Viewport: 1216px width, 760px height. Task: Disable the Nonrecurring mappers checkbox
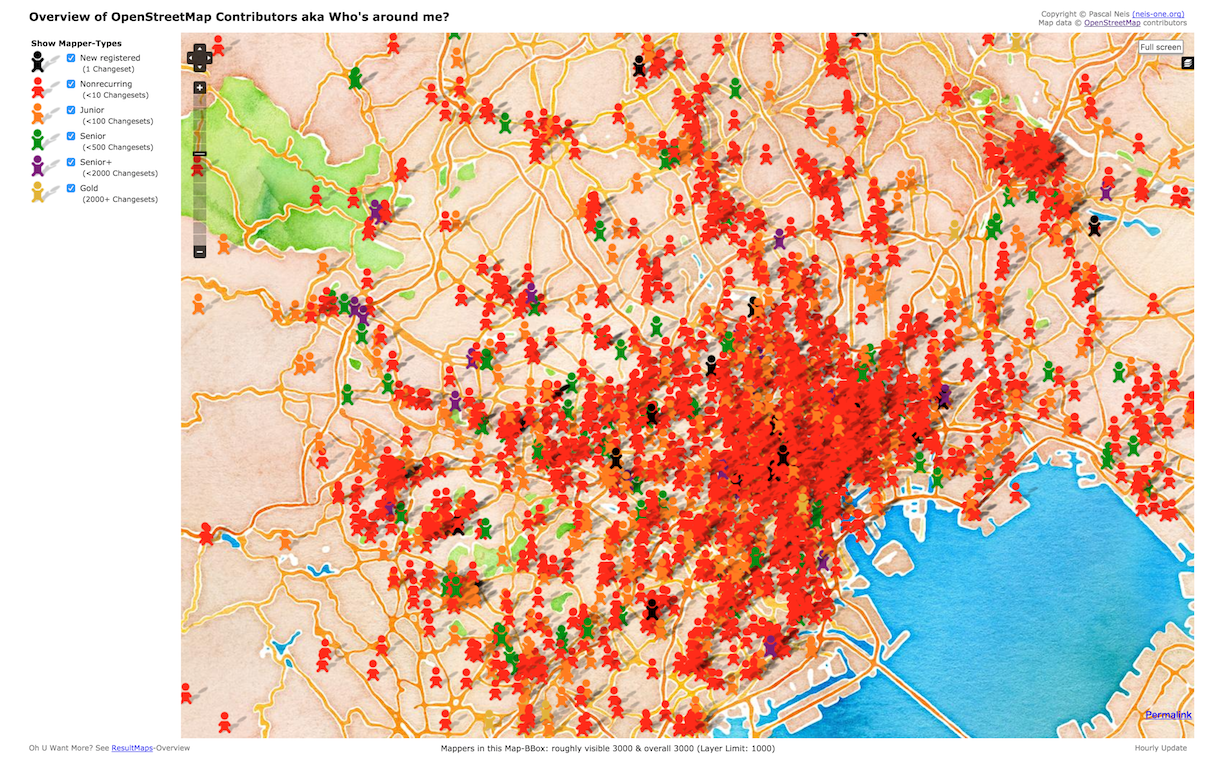tap(71, 84)
